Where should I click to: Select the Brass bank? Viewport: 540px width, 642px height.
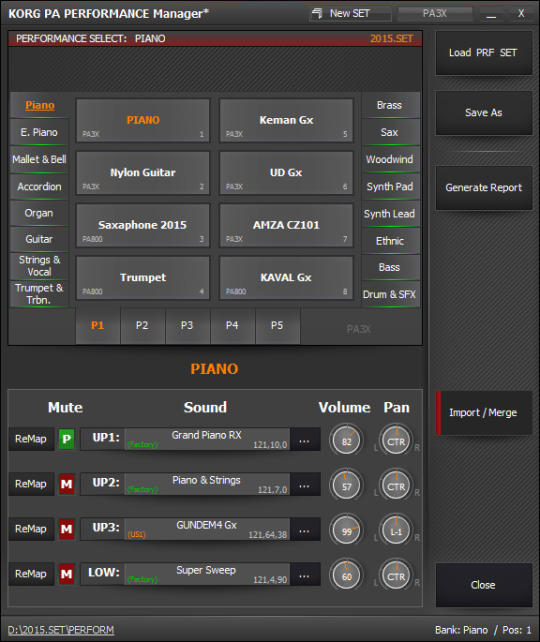tap(391, 105)
